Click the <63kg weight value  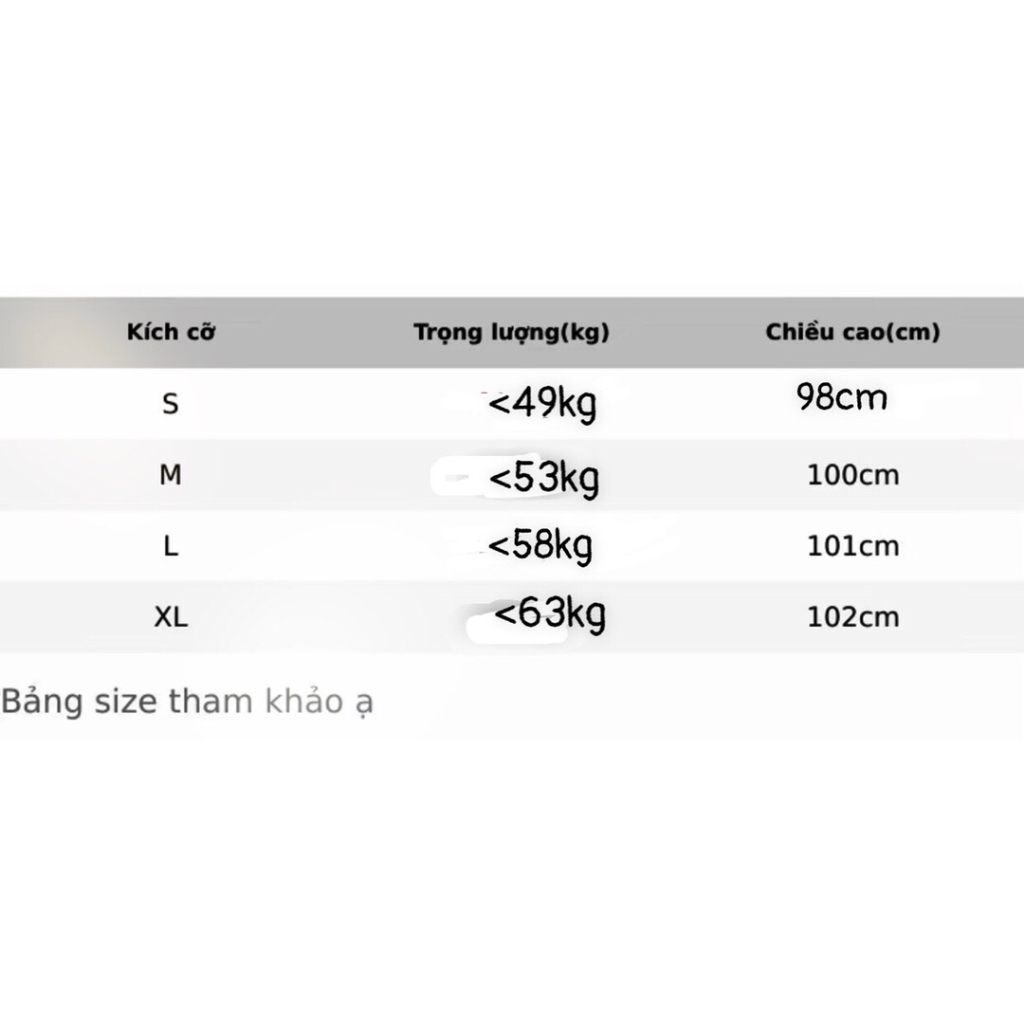(550, 614)
